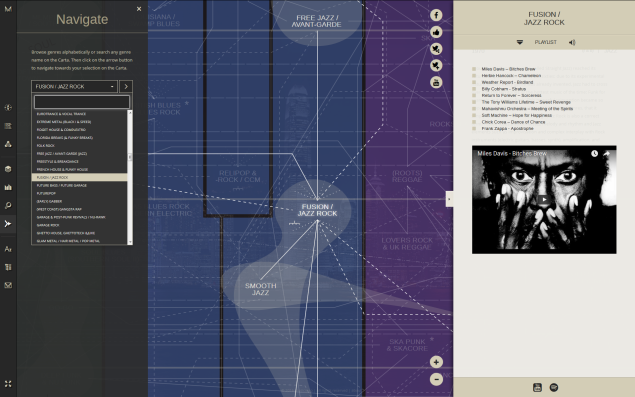The image size is (635, 397).
Task: Play Herbie Hancock – Chameleon from the playlist
Action: [x=511, y=75]
